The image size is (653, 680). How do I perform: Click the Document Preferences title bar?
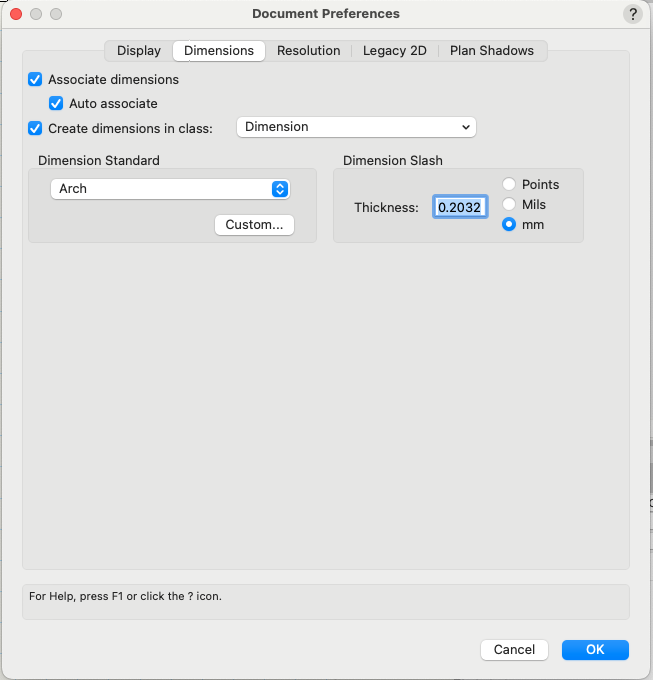tap(326, 14)
